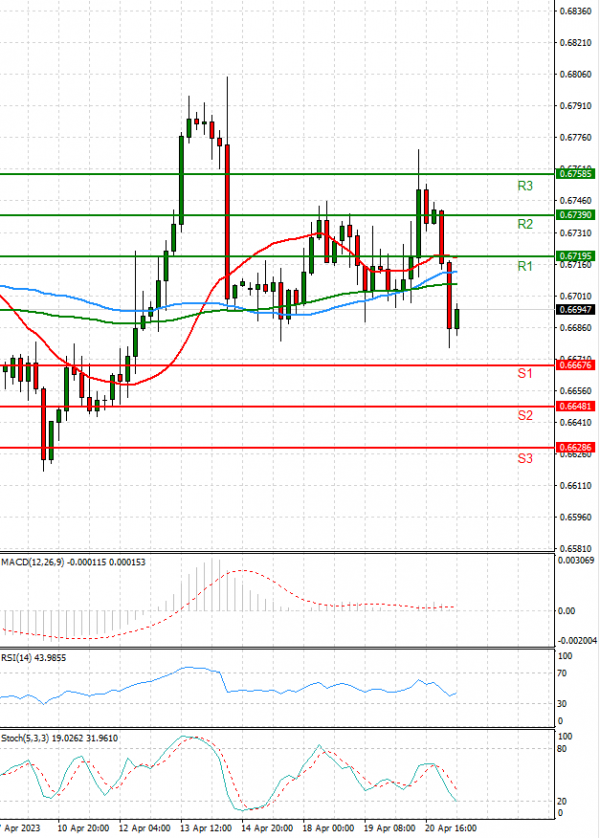The width and height of the screenshot is (600, 838).
Task: Click the 19 Apr 08:00 time label
Action: (390, 828)
